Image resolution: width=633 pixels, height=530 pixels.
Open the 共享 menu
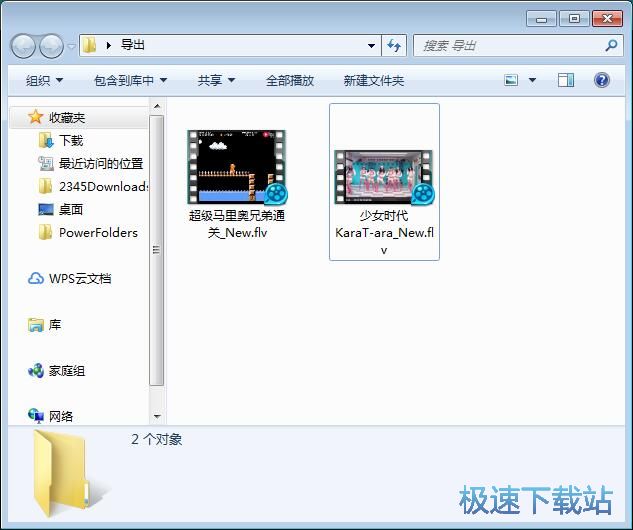click(x=216, y=81)
